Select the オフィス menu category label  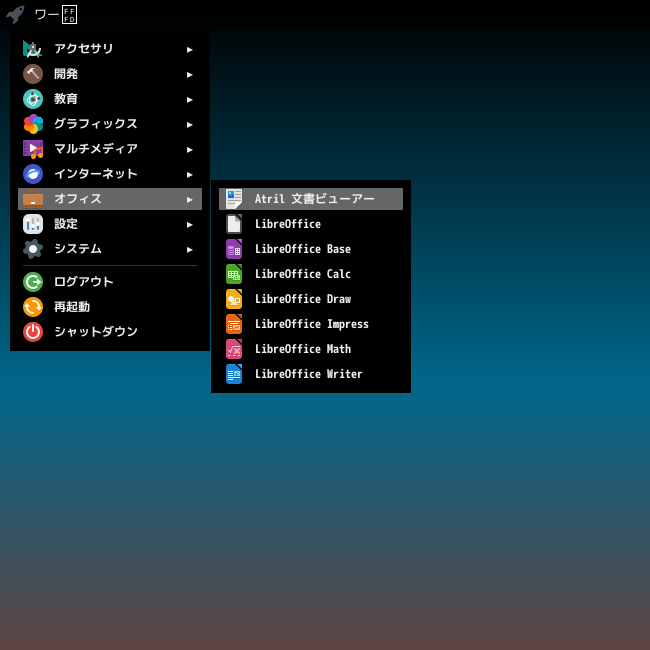click(x=78, y=199)
